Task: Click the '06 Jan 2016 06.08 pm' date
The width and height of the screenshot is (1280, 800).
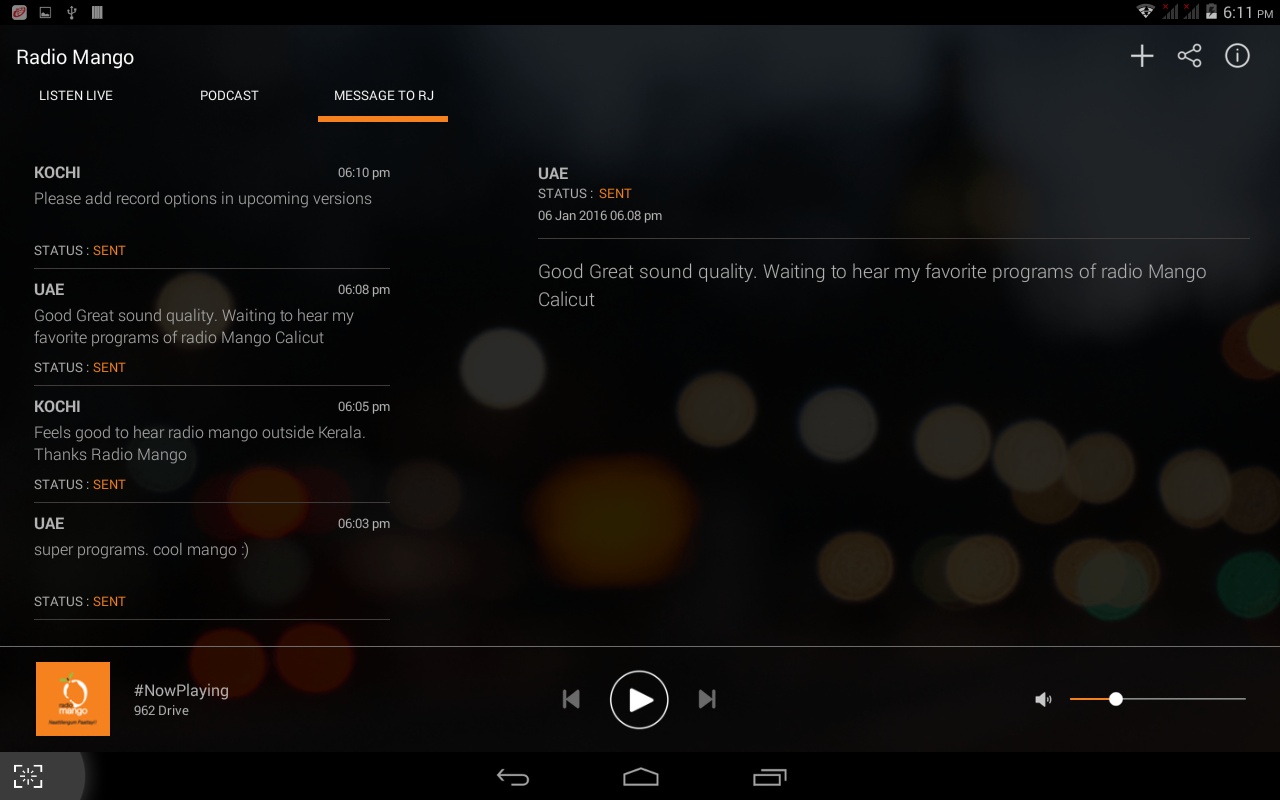Action: tap(600, 216)
